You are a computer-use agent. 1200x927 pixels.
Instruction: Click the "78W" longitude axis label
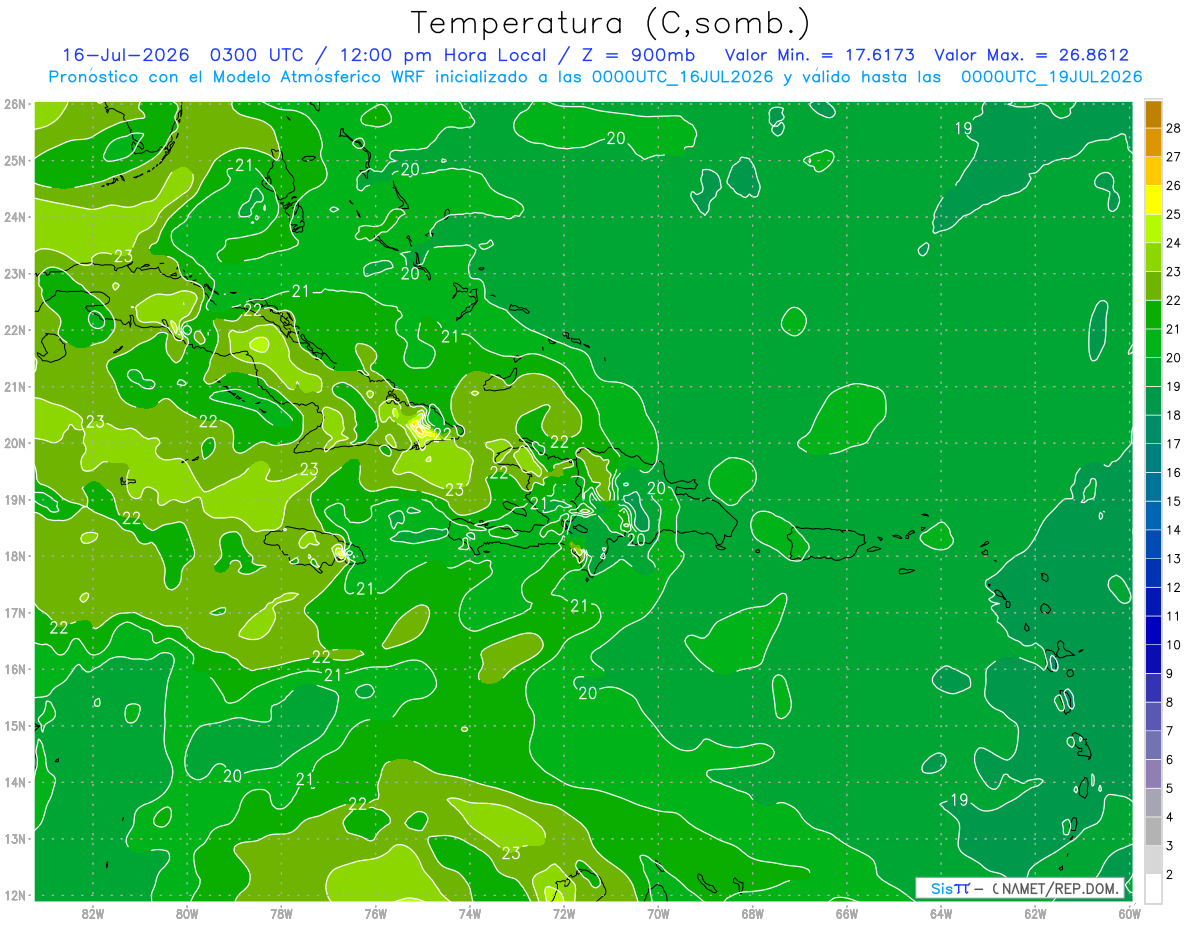(x=281, y=913)
